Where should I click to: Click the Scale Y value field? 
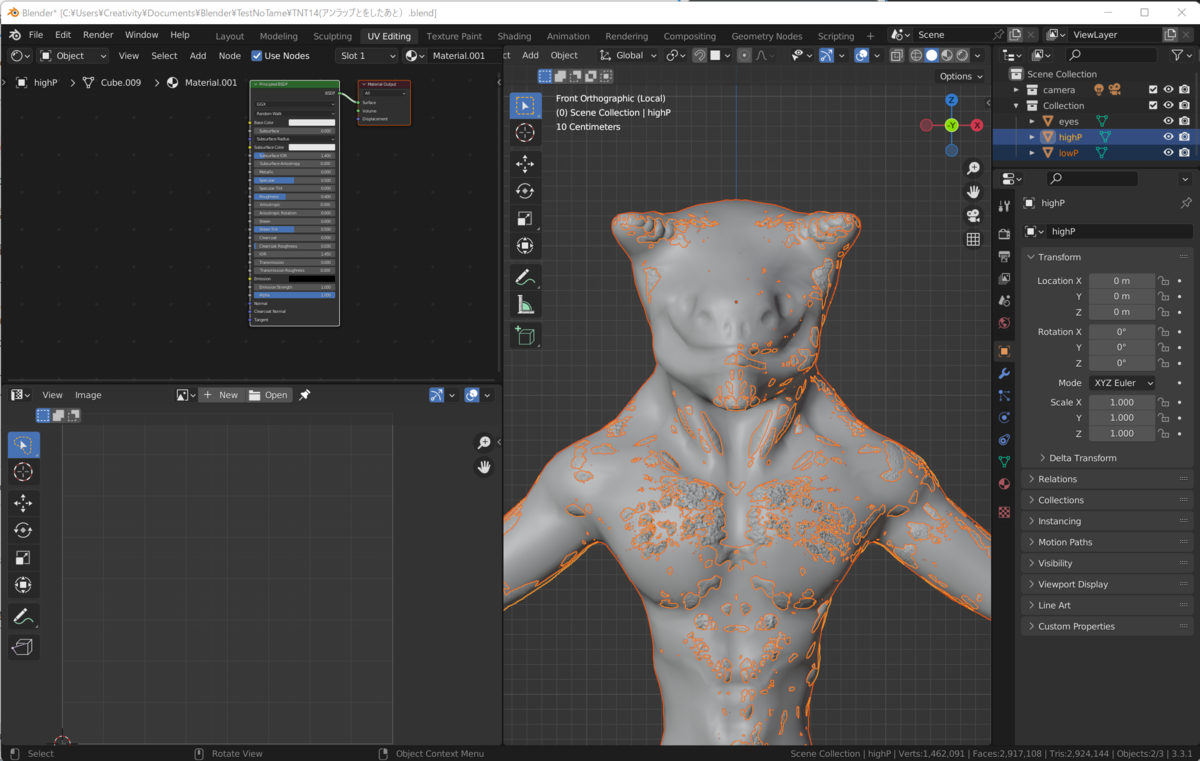(1122, 418)
